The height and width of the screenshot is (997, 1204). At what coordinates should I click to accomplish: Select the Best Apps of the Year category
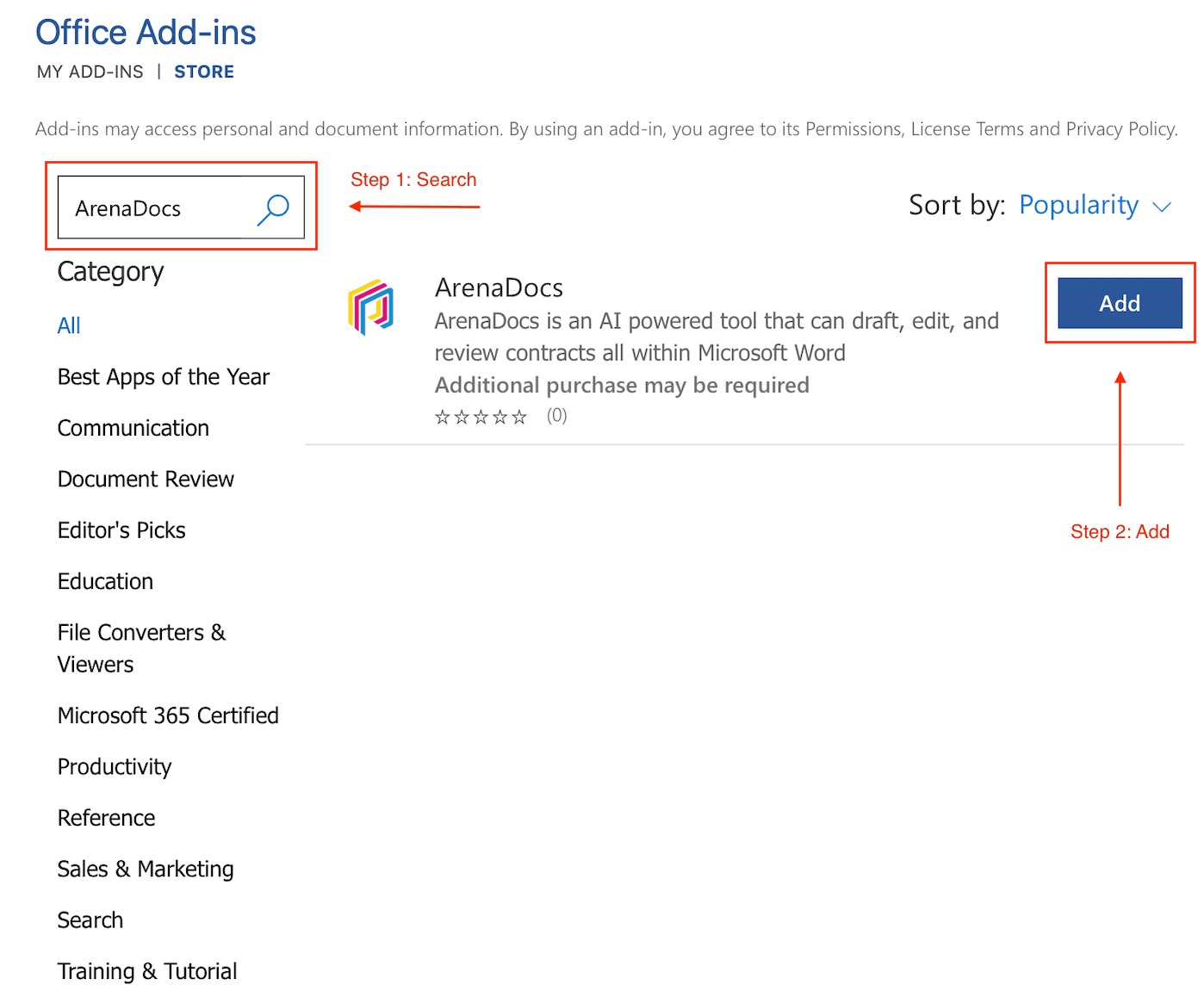pyautogui.click(x=163, y=376)
